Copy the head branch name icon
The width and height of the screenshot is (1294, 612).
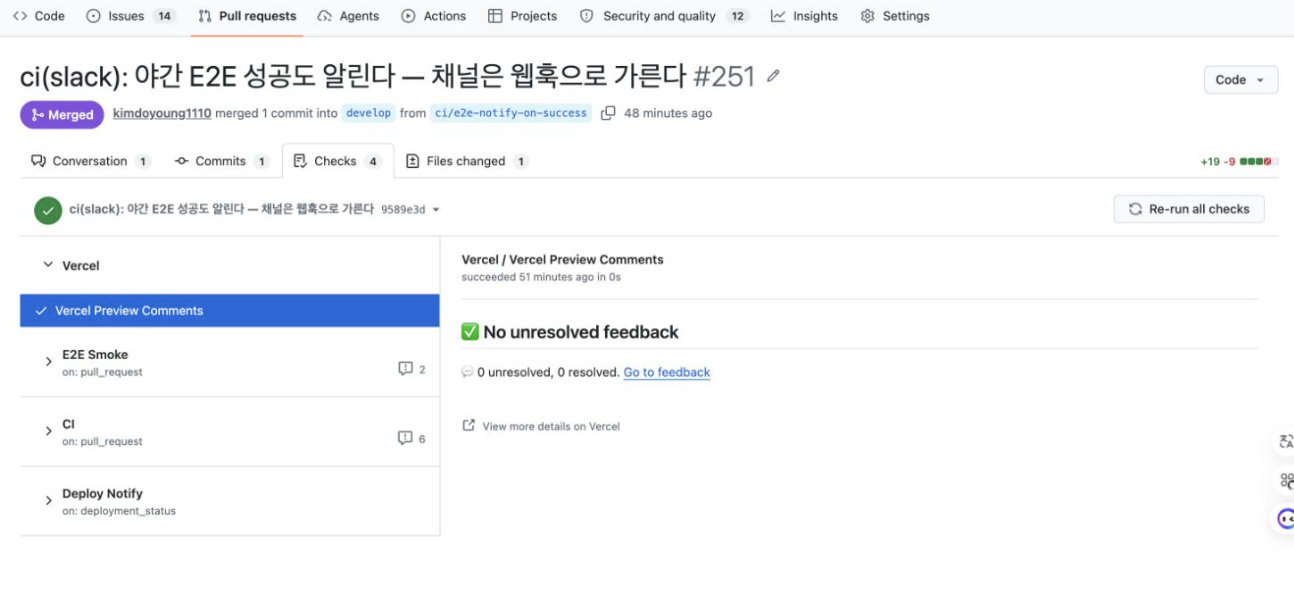[608, 113]
